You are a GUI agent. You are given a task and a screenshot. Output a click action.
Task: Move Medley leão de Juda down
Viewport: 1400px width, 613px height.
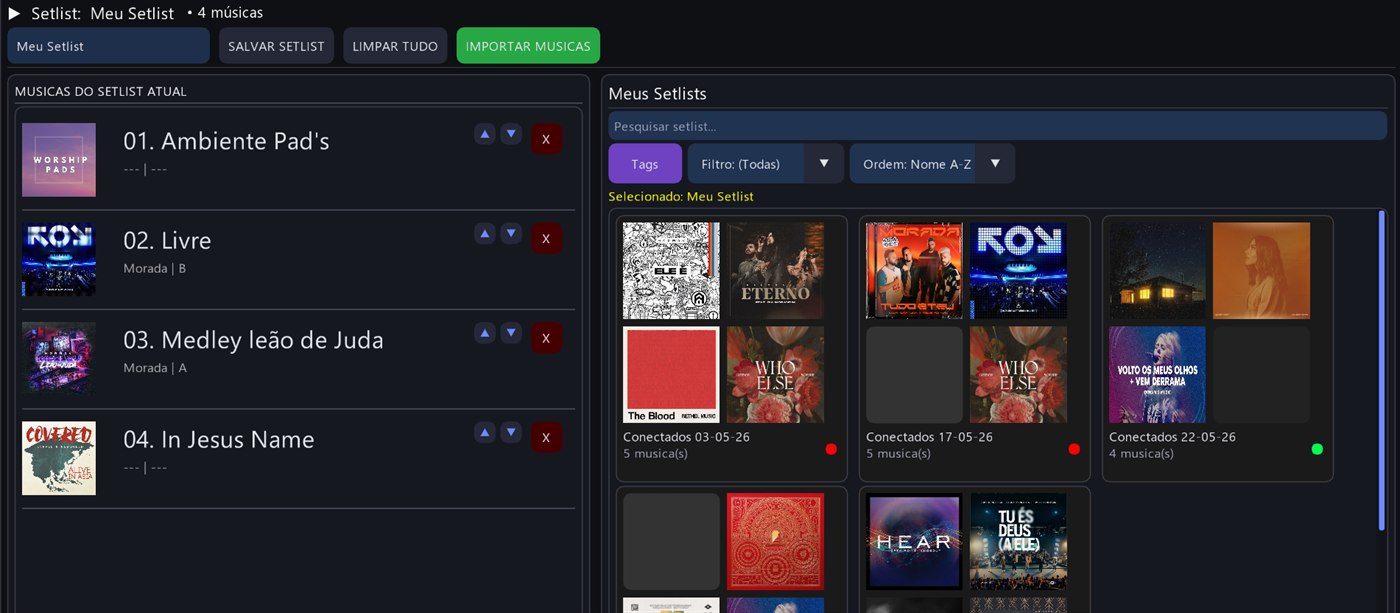511,333
